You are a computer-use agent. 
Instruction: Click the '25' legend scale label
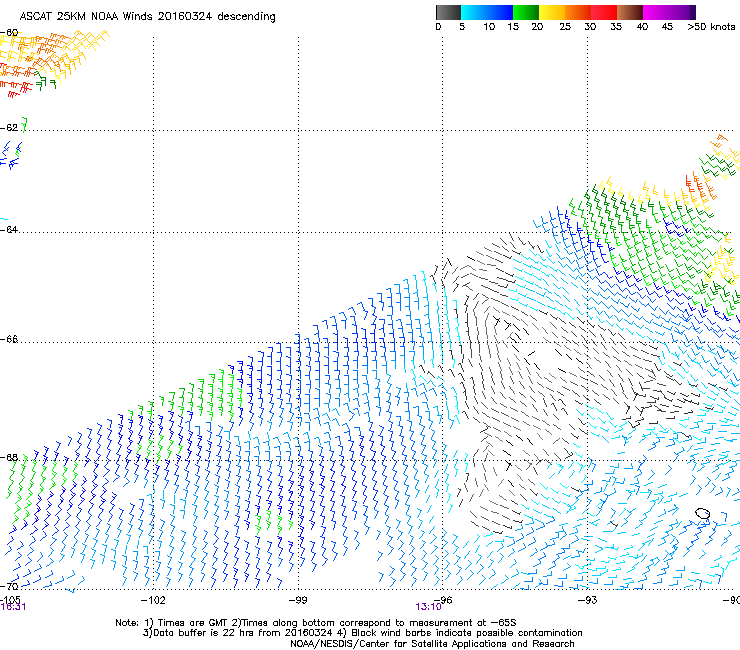click(565, 27)
